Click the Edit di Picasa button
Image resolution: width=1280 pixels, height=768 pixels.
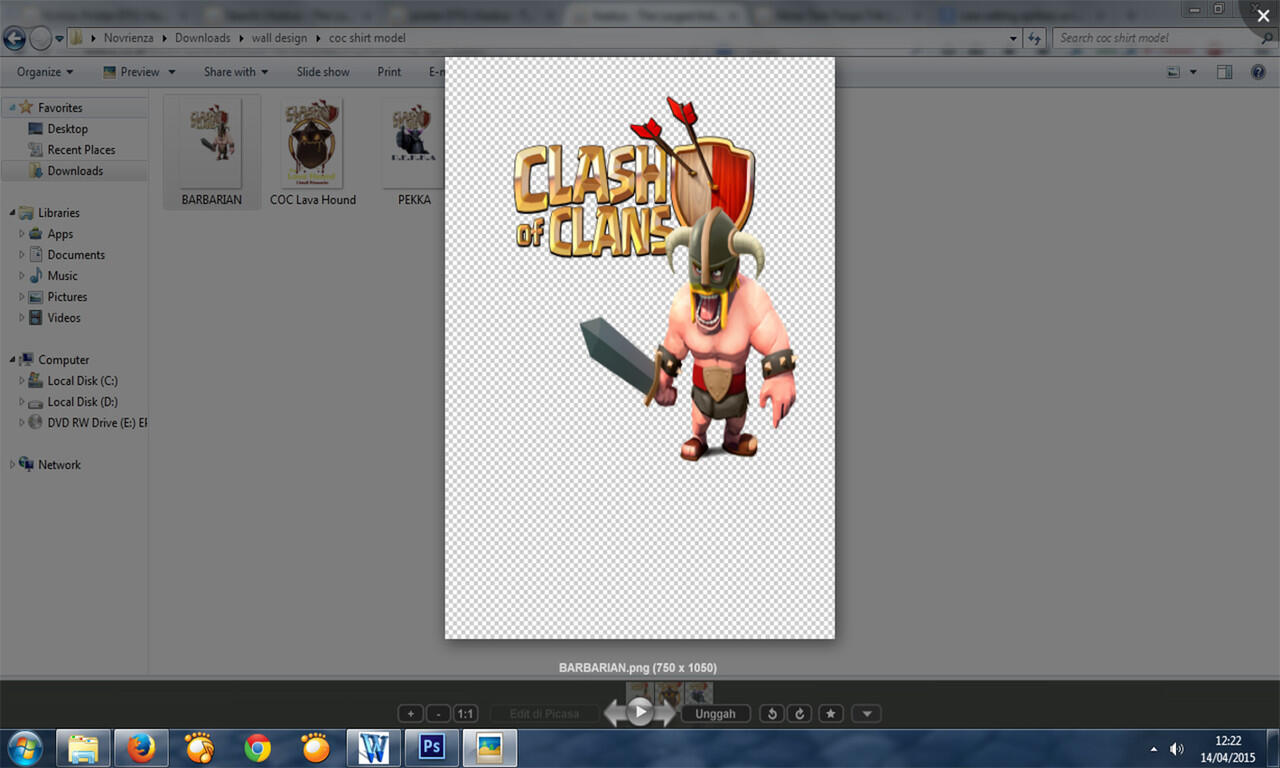544,714
